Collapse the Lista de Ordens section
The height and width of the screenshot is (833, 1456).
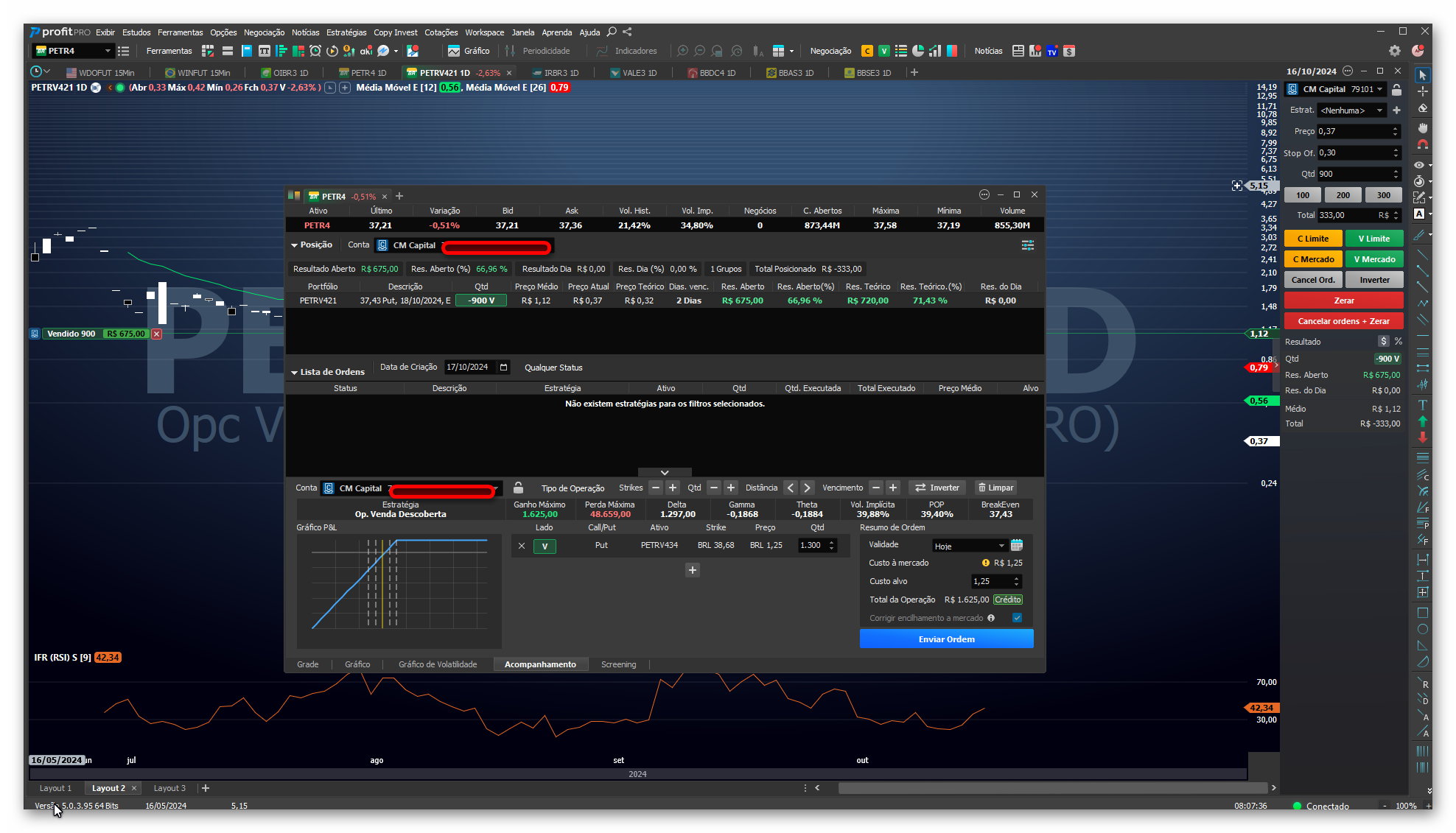(x=295, y=372)
